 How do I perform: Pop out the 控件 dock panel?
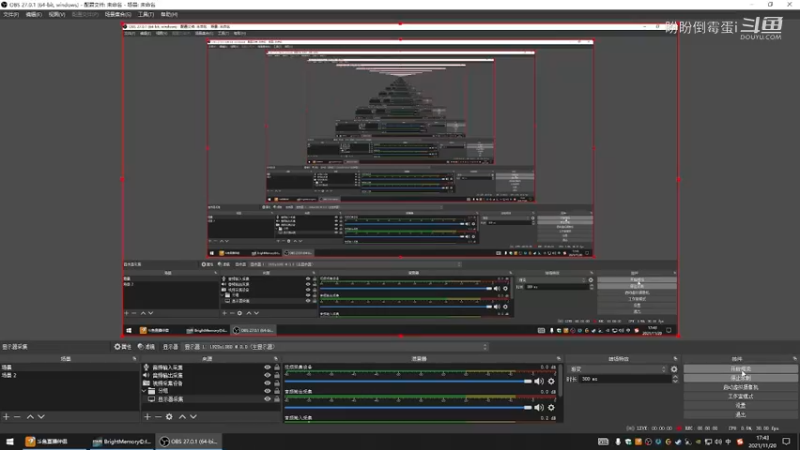click(x=795, y=359)
